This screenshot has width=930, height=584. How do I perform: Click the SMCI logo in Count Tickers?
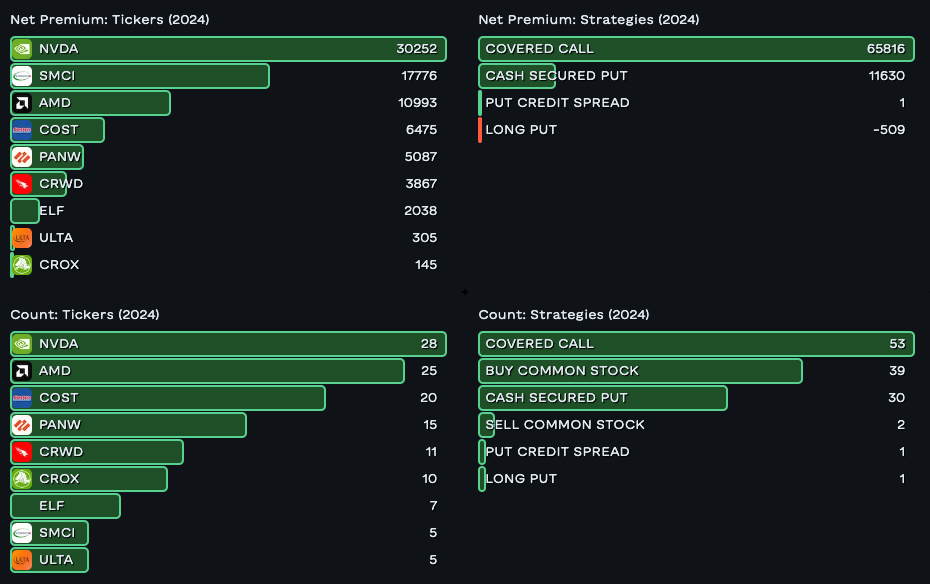coord(22,533)
